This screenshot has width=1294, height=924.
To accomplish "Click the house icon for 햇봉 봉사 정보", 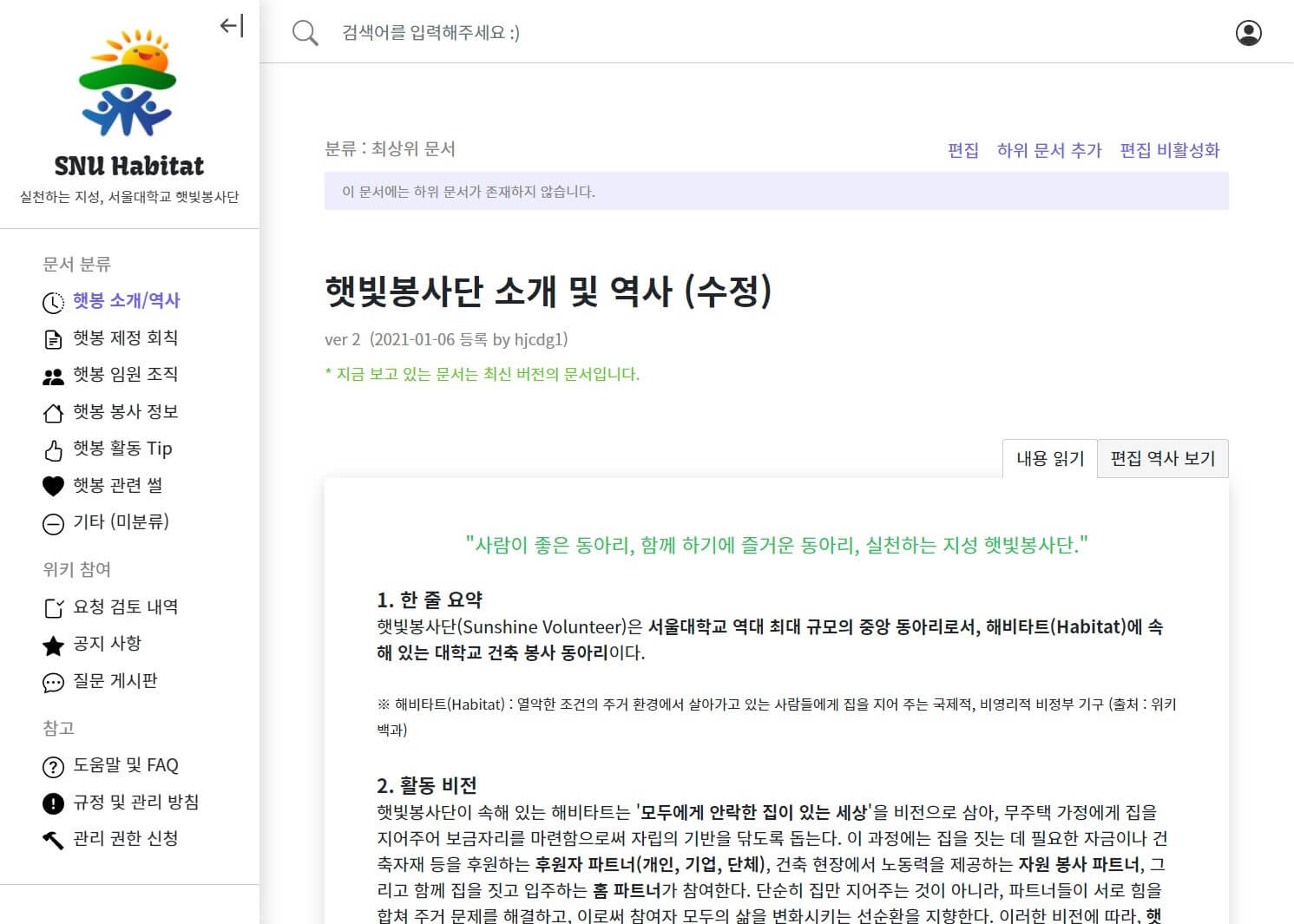I will [53, 413].
